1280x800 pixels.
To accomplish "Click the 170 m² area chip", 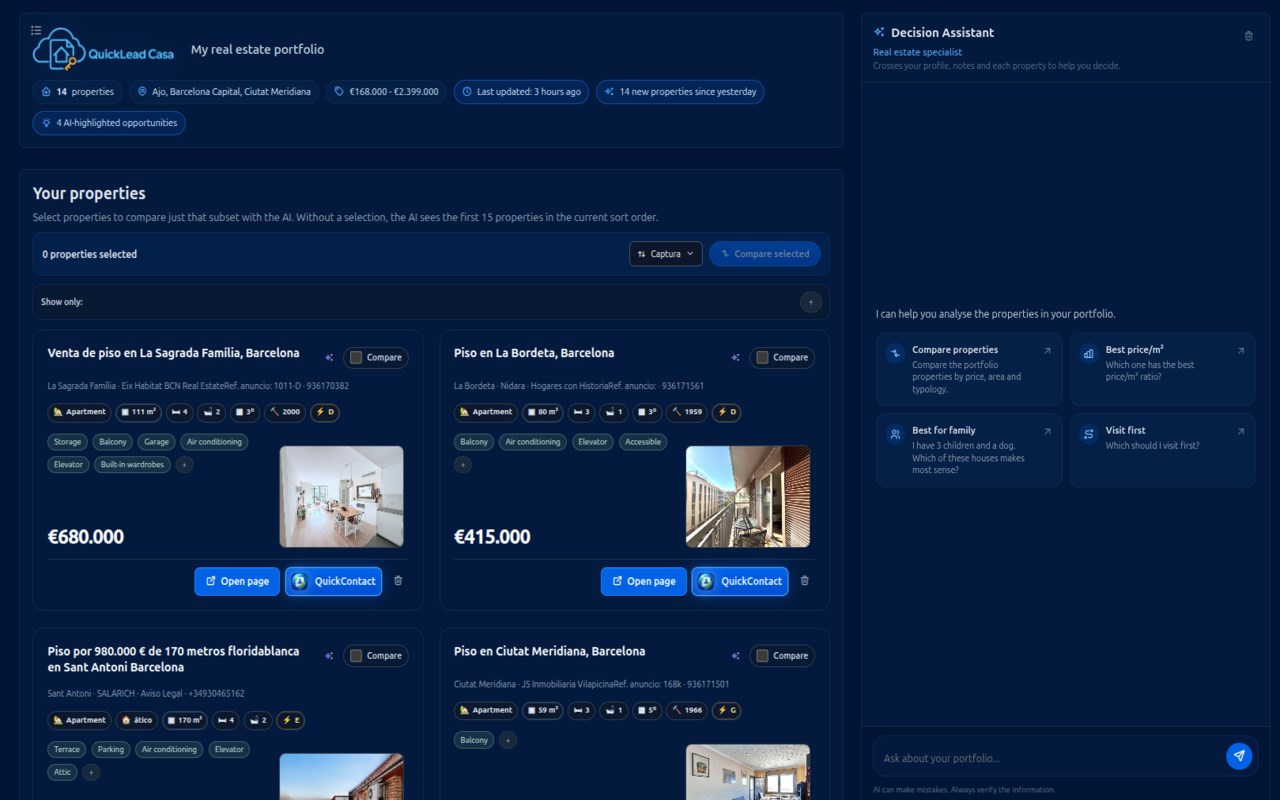I will pos(186,720).
